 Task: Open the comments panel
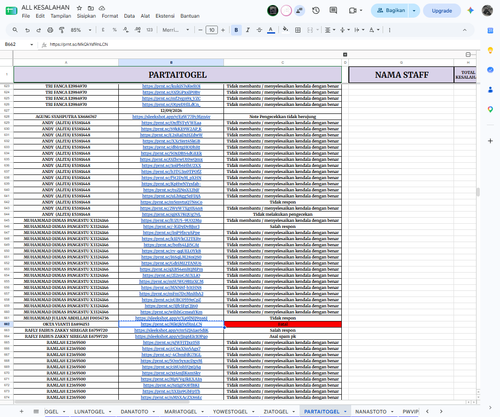(333, 11)
